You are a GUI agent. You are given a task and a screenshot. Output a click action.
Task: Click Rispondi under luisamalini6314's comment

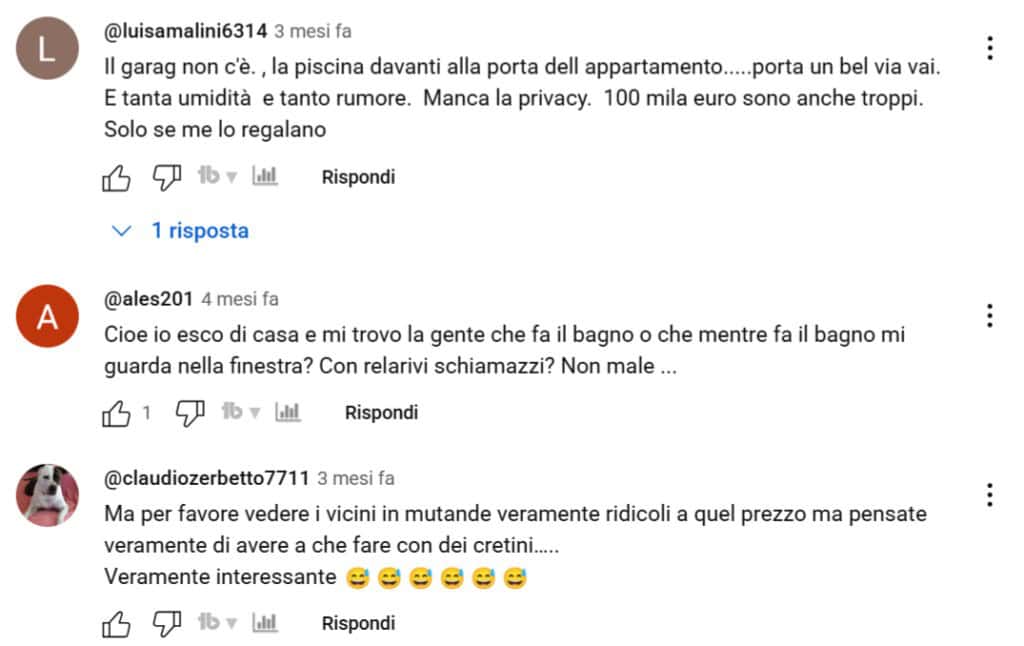(x=359, y=177)
